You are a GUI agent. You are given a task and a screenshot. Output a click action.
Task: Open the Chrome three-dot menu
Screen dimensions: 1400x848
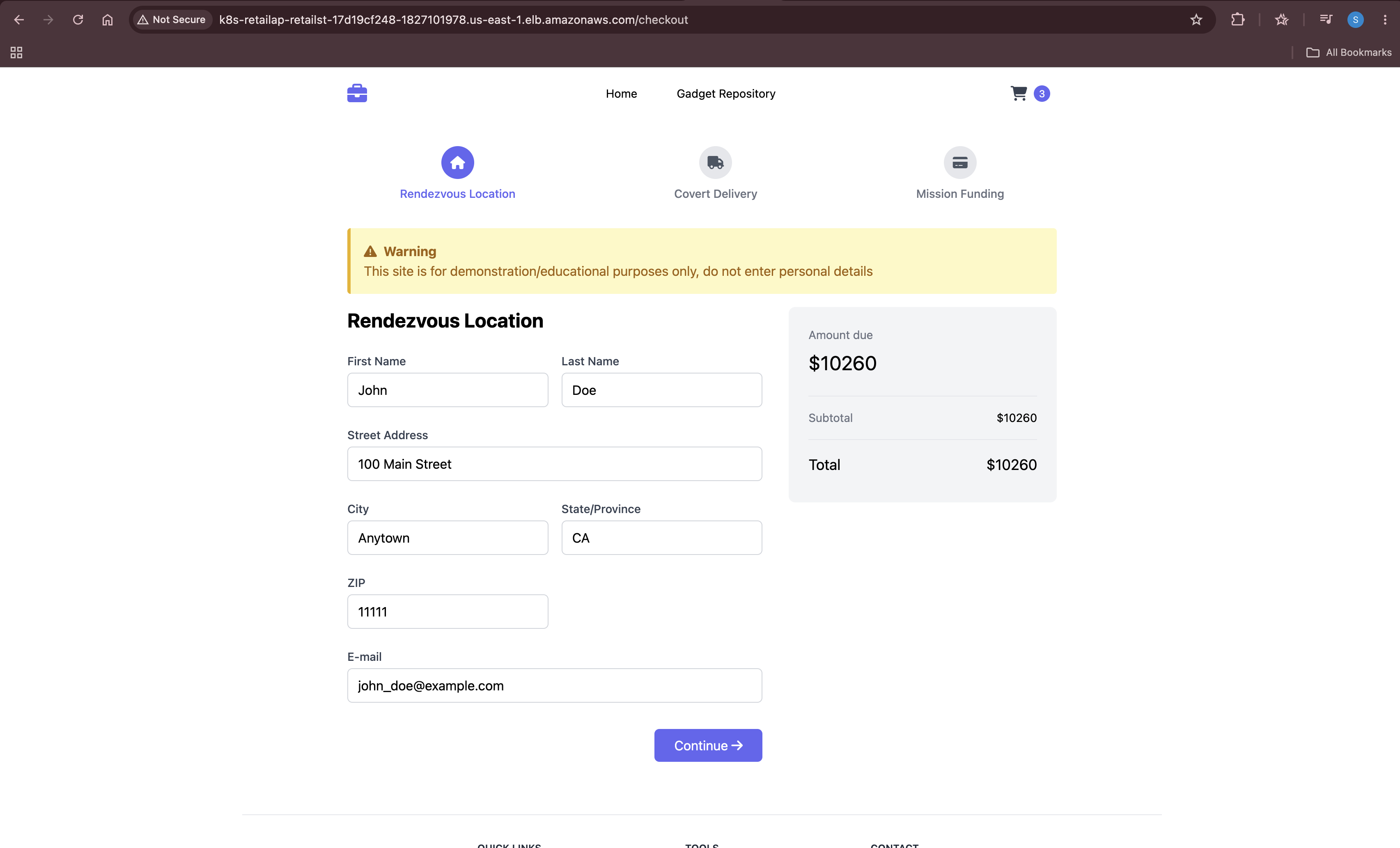coord(1385,20)
